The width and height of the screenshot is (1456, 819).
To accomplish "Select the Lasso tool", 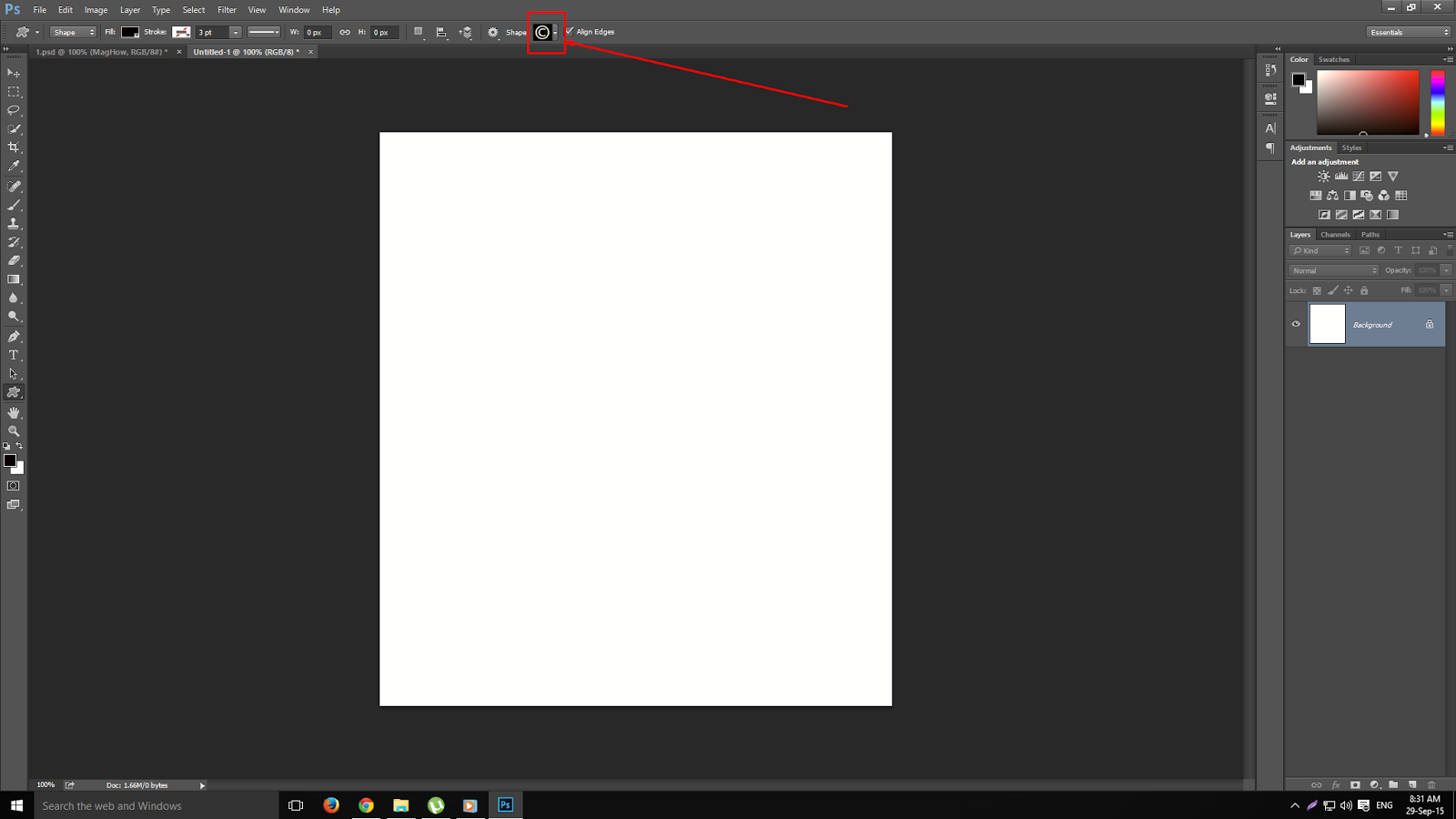I will pyautogui.click(x=14, y=110).
